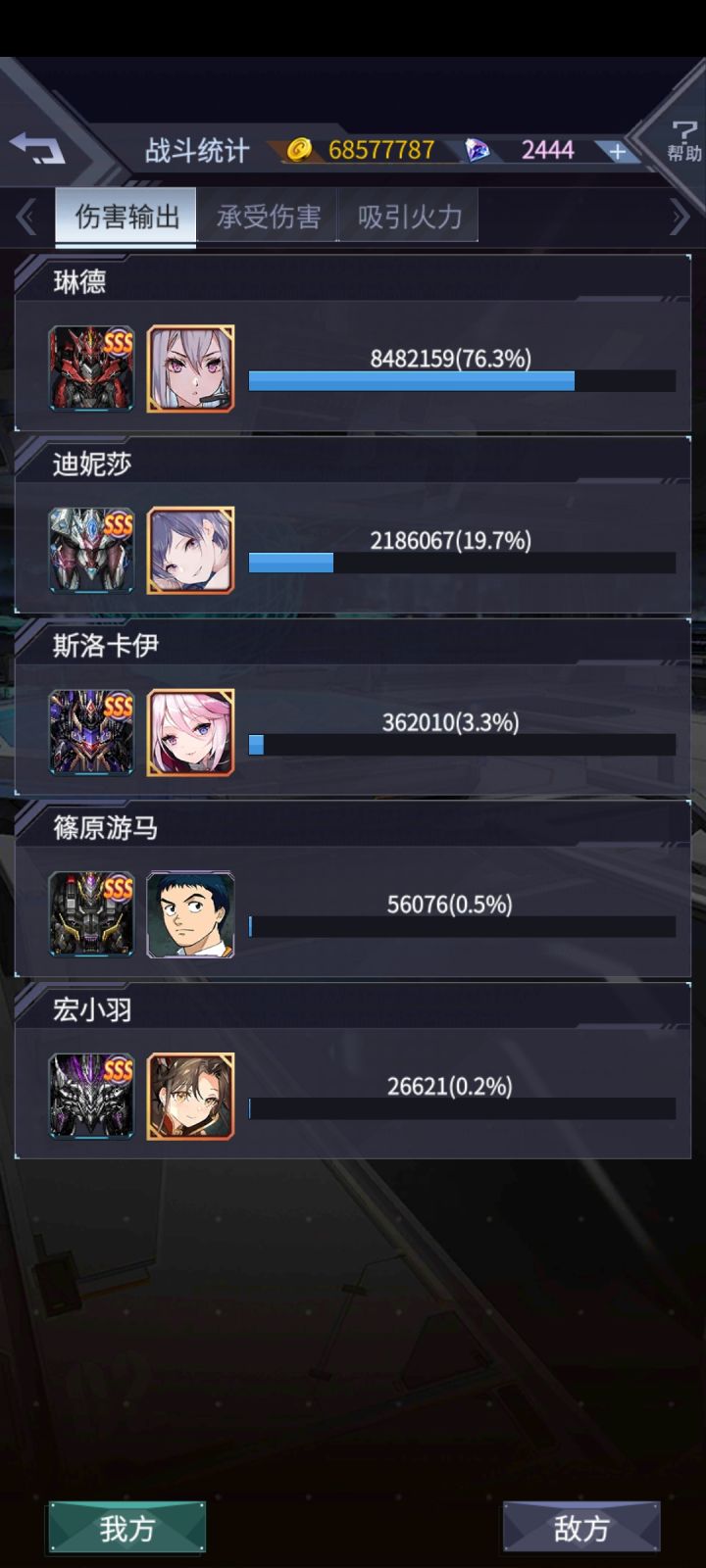
Task: Select 篠原游马's SSS mecha icon
Action: pos(92,914)
